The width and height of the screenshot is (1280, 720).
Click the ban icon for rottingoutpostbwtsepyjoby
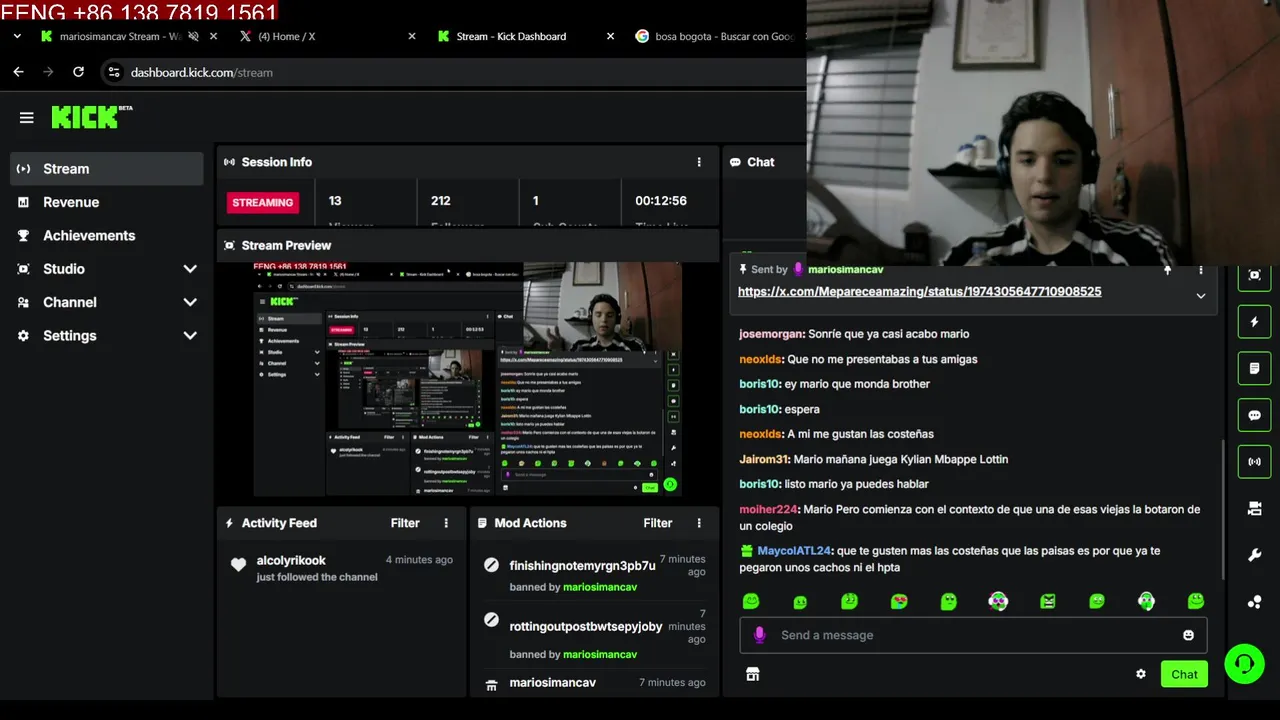(491, 620)
